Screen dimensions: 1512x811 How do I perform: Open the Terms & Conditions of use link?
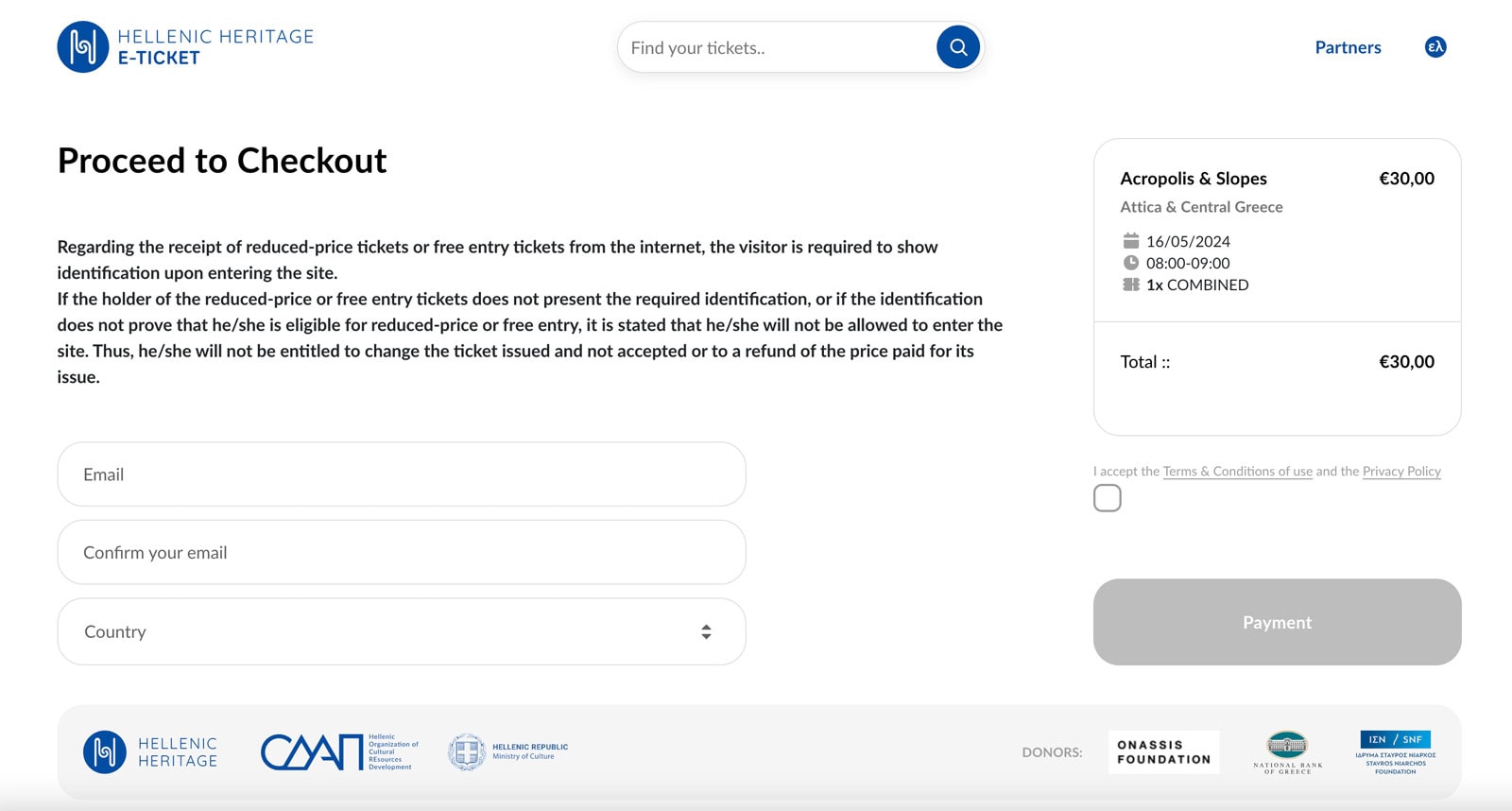1237,472
